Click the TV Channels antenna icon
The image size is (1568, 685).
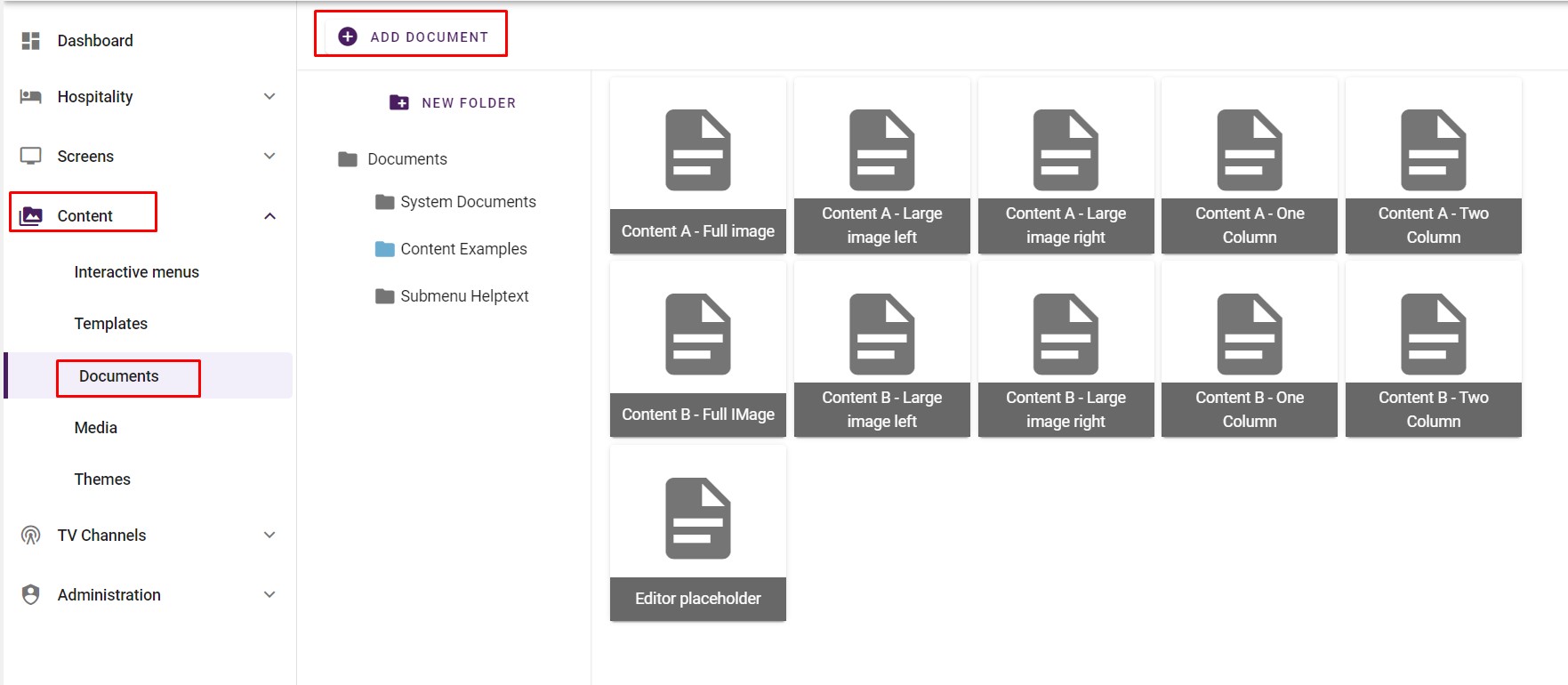click(x=31, y=536)
